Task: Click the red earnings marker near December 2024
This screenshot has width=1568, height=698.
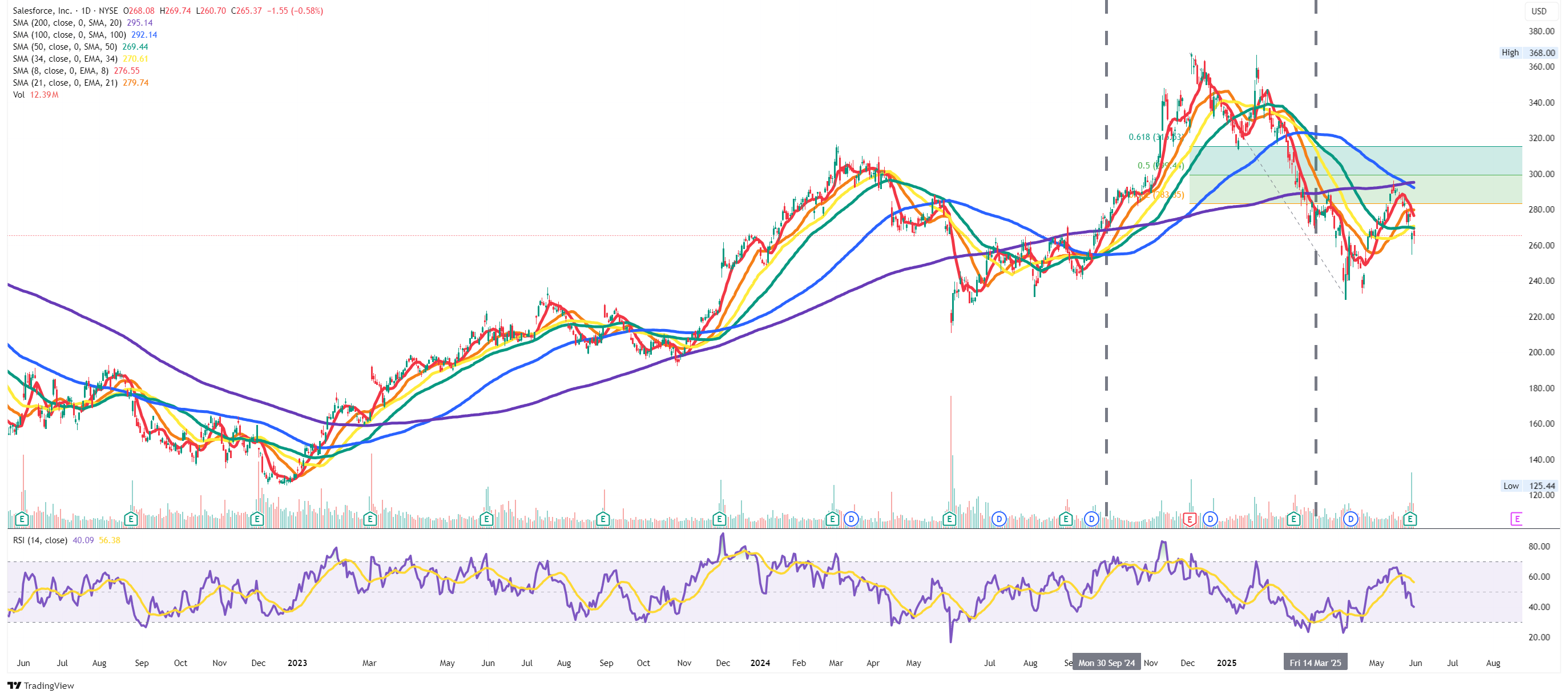Action: pyautogui.click(x=1190, y=519)
